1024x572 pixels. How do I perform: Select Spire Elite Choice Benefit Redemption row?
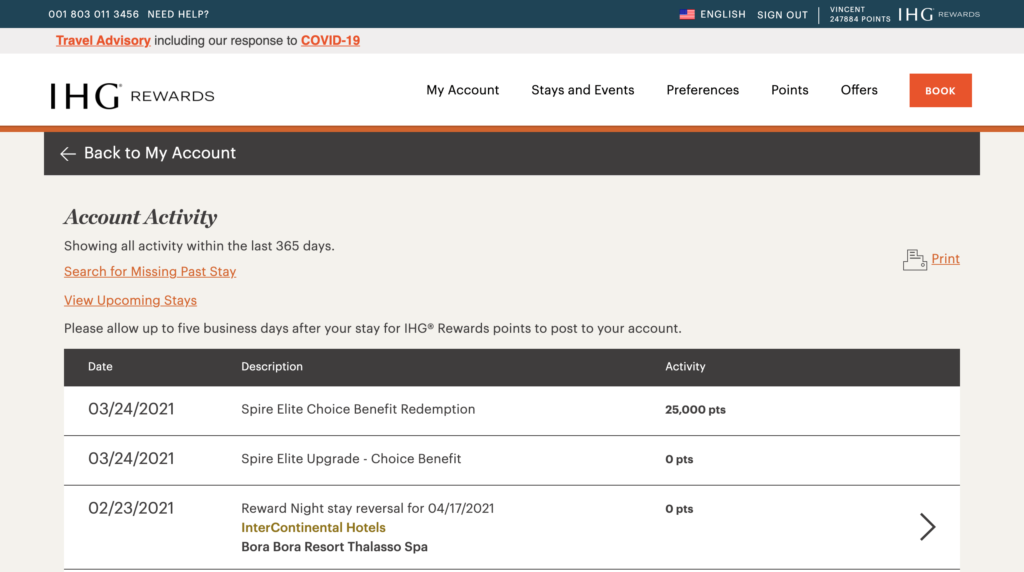click(x=512, y=410)
